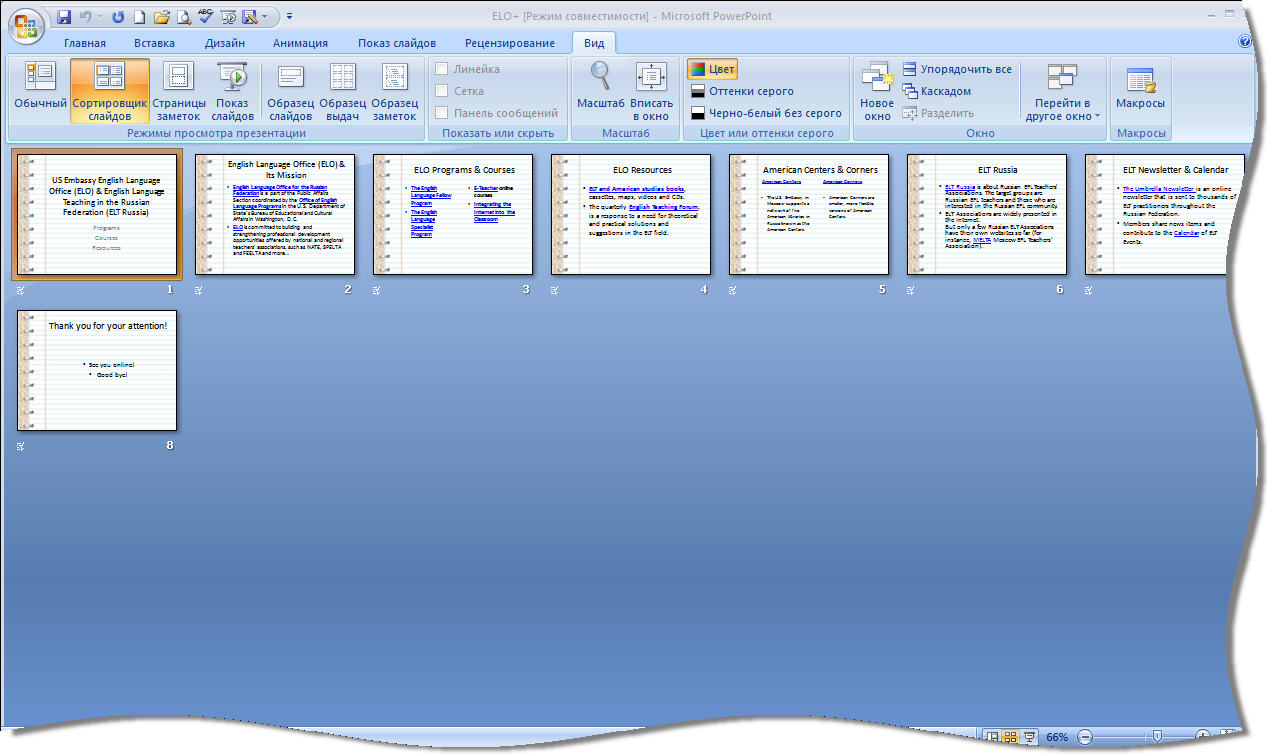Open Образец заметок master view
The height and width of the screenshot is (755, 1267).
(395, 90)
